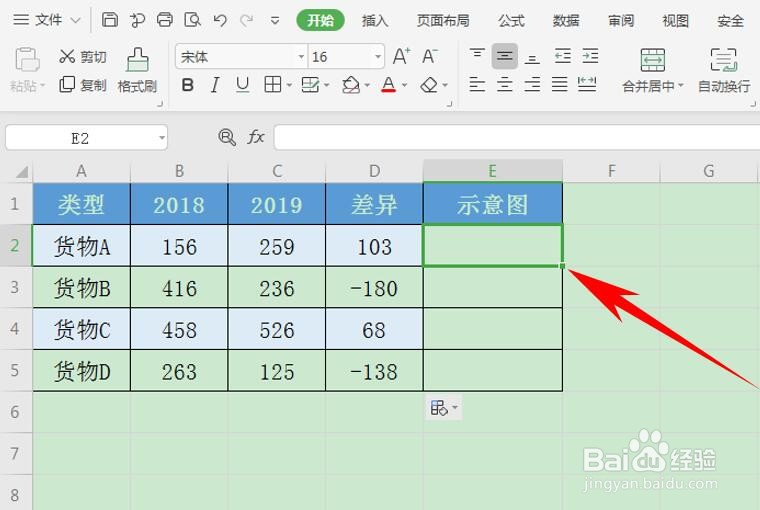The image size is (760, 510).
Task: Click 自动换行 wrap text icon
Action: click(724, 60)
